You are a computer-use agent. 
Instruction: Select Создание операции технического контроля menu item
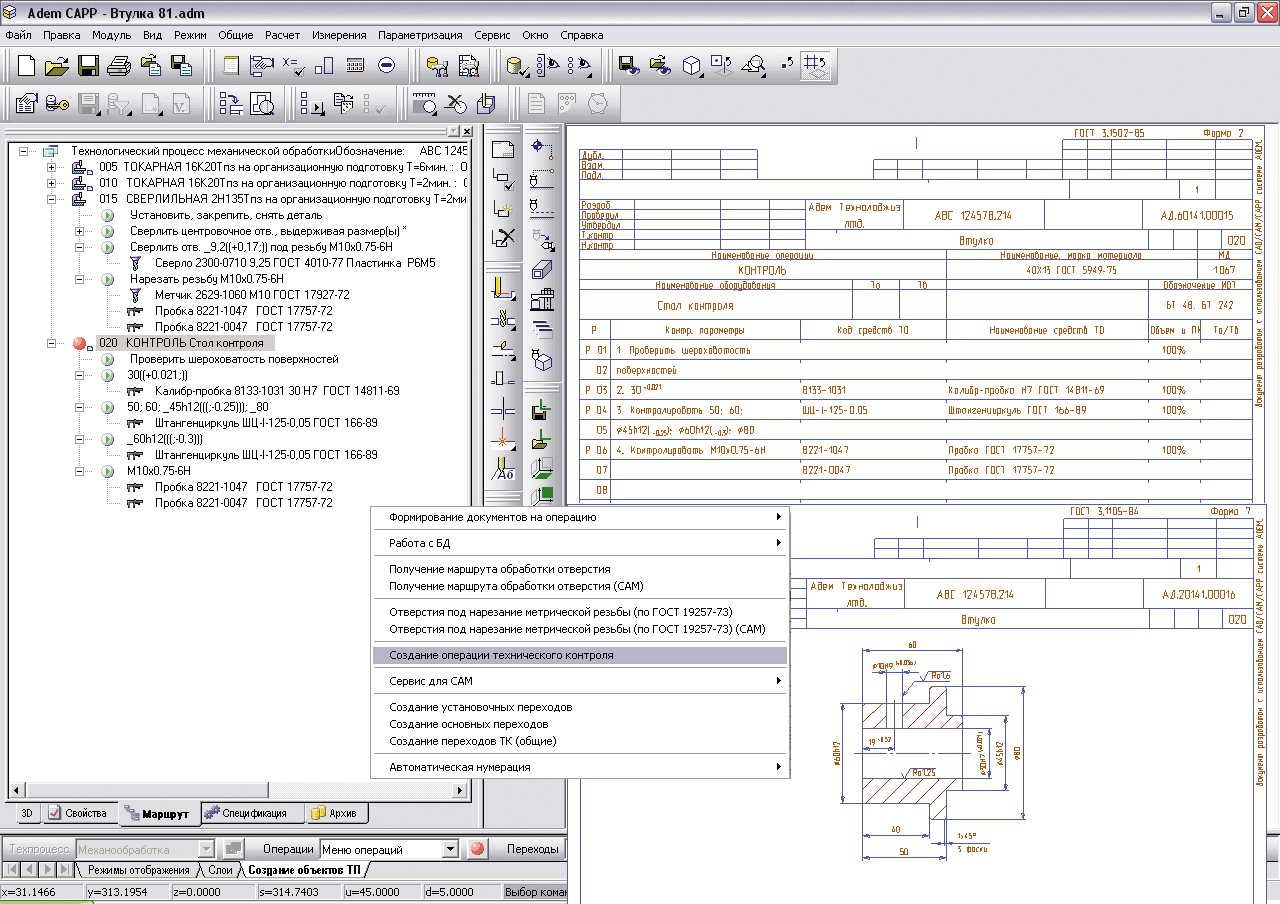point(501,656)
